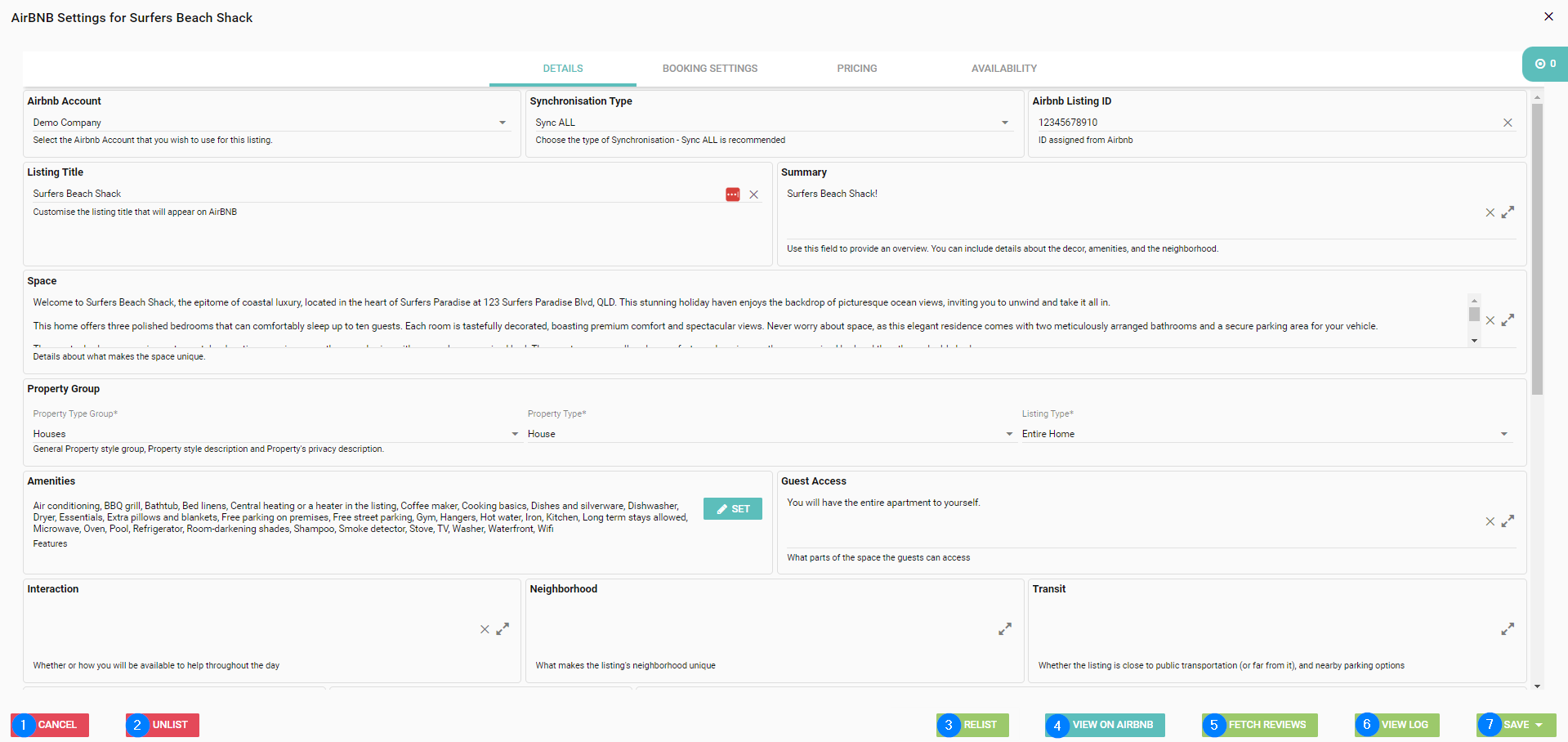
Task: Expand the Transit text field
Action: click(x=1508, y=629)
